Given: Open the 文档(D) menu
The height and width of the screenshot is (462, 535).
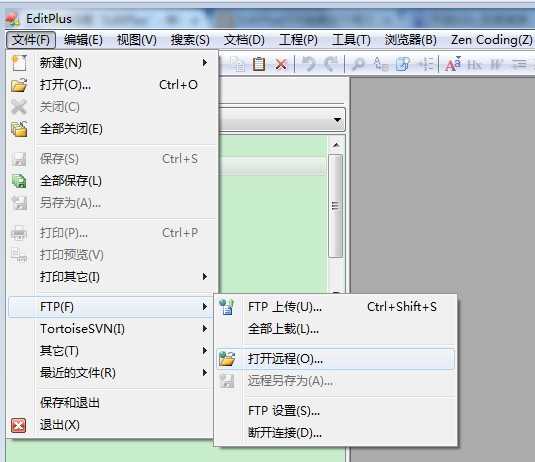Looking at the screenshot, I should [244, 40].
